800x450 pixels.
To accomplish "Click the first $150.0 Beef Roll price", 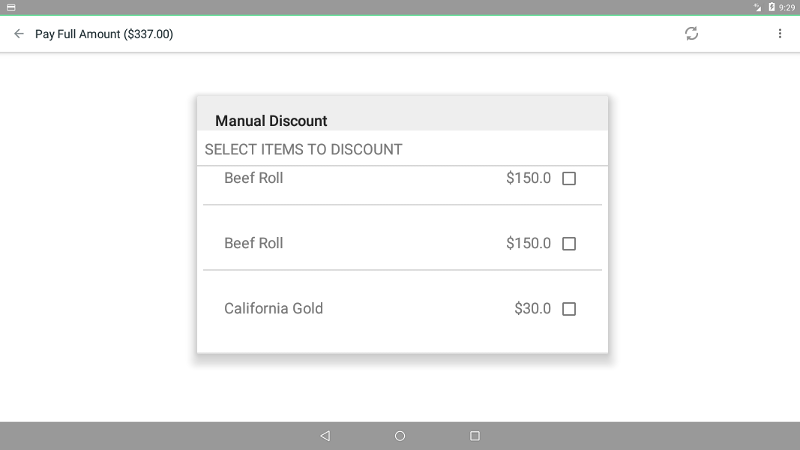I will [529, 178].
